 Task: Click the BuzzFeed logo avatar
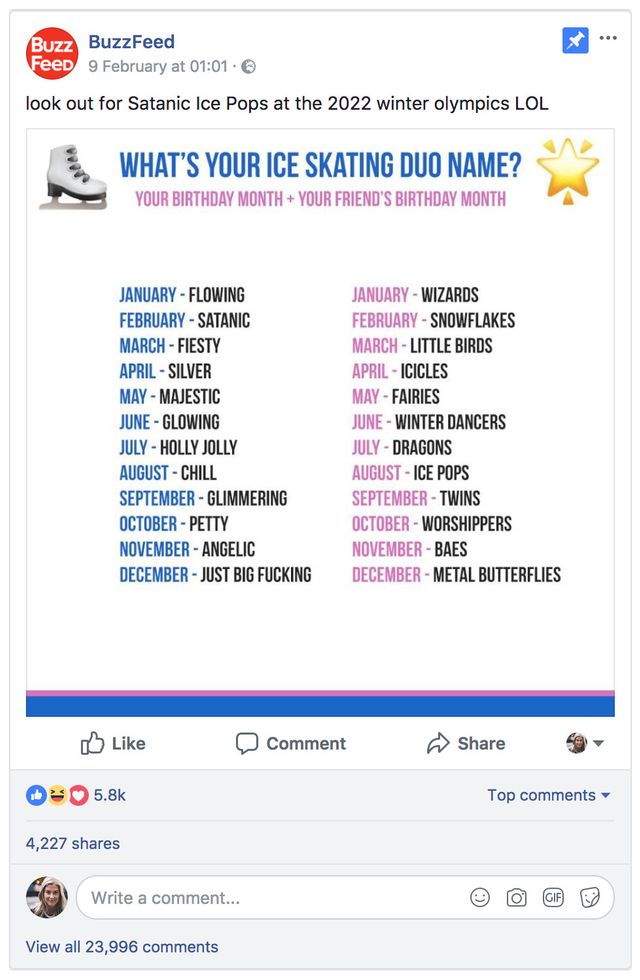(52, 53)
